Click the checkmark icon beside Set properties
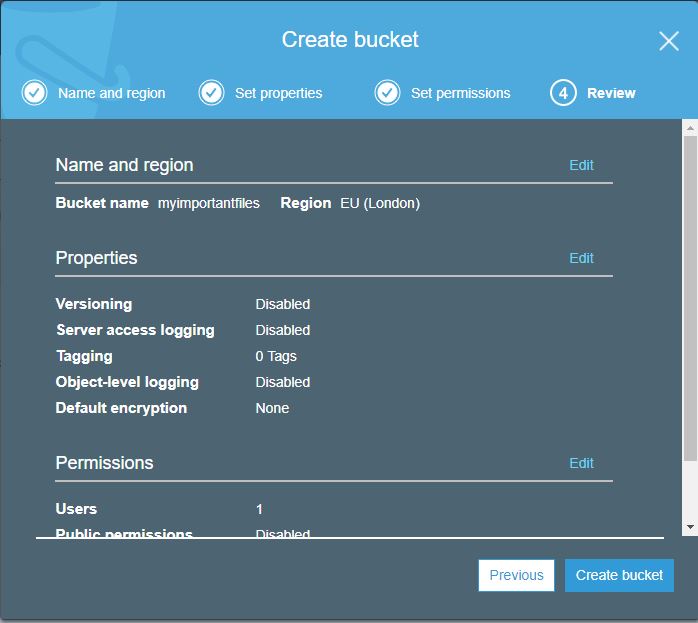The image size is (698, 623). click(x=211, y=93)
